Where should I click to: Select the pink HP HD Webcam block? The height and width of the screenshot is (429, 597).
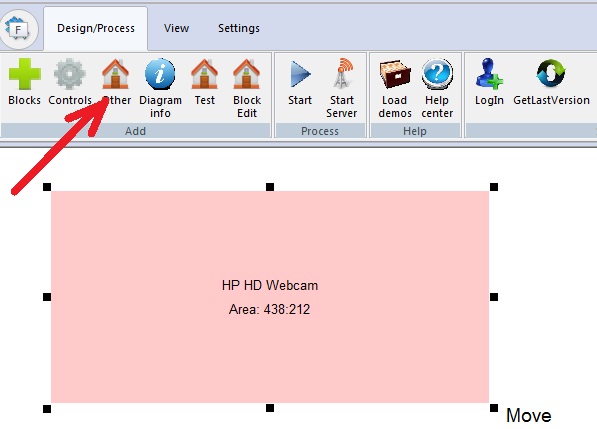tap(270, 297)
